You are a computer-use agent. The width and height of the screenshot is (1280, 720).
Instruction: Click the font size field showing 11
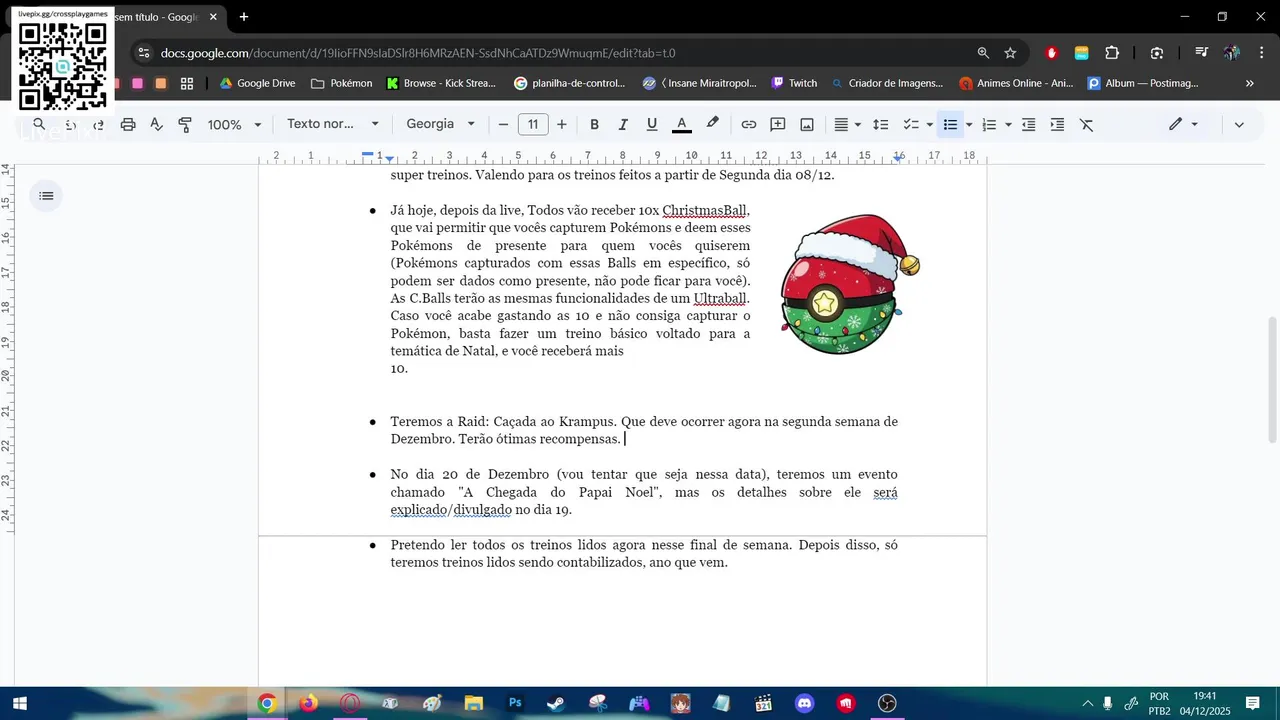(x=533, y=125)
